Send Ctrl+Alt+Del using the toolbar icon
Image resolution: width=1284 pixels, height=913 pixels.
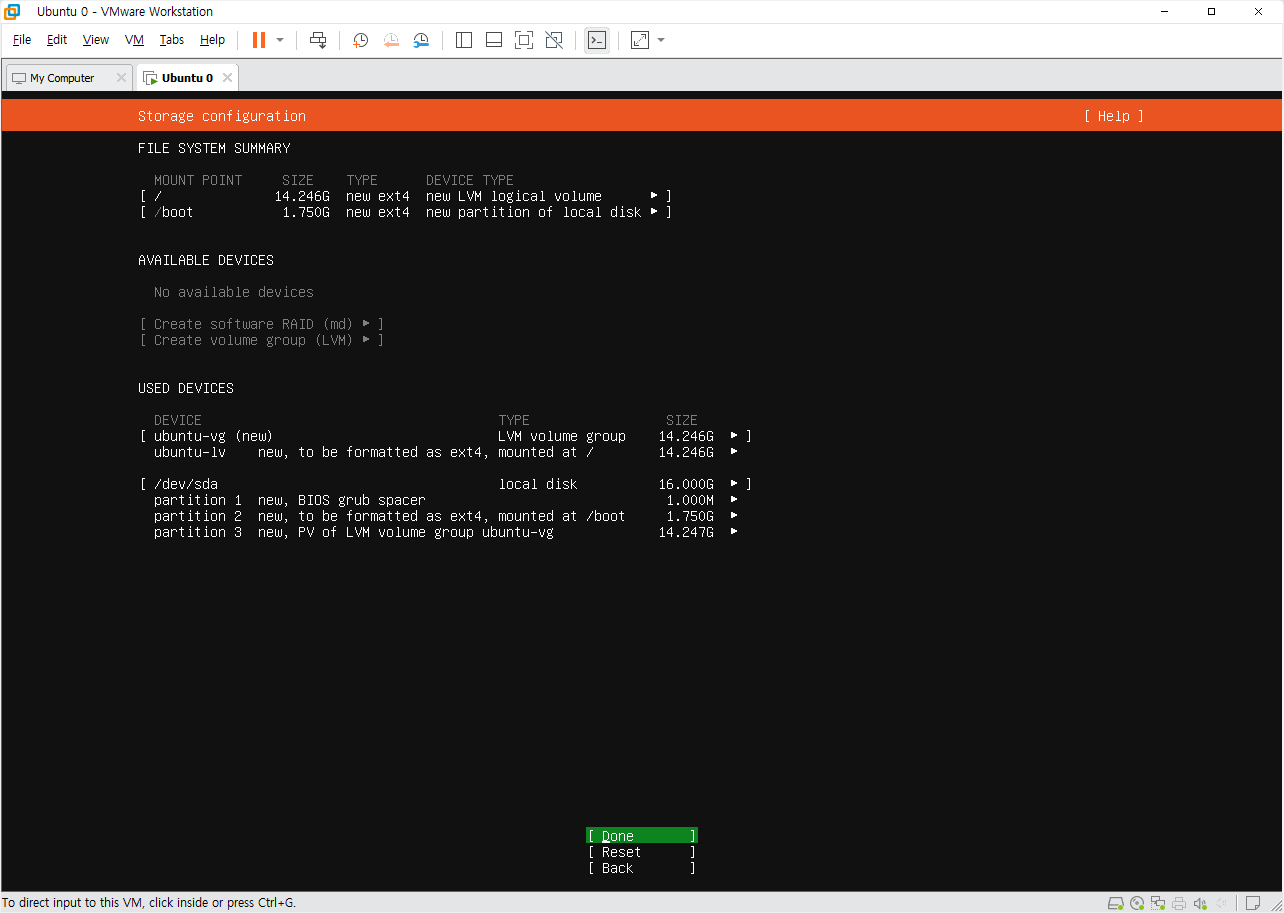318,40
